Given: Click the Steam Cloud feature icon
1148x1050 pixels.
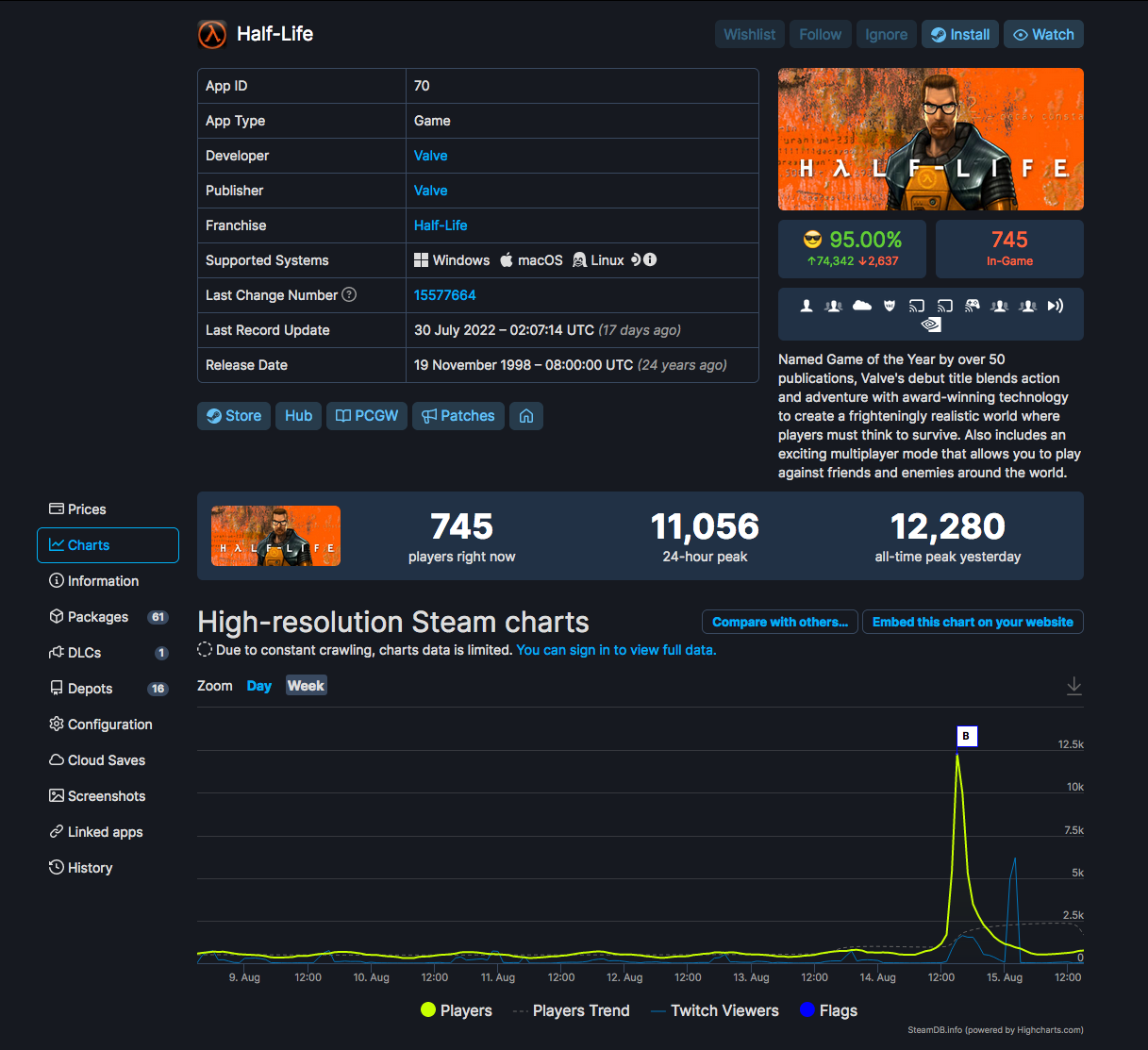Looking at the screenshot, I should (x=862, y=306).
